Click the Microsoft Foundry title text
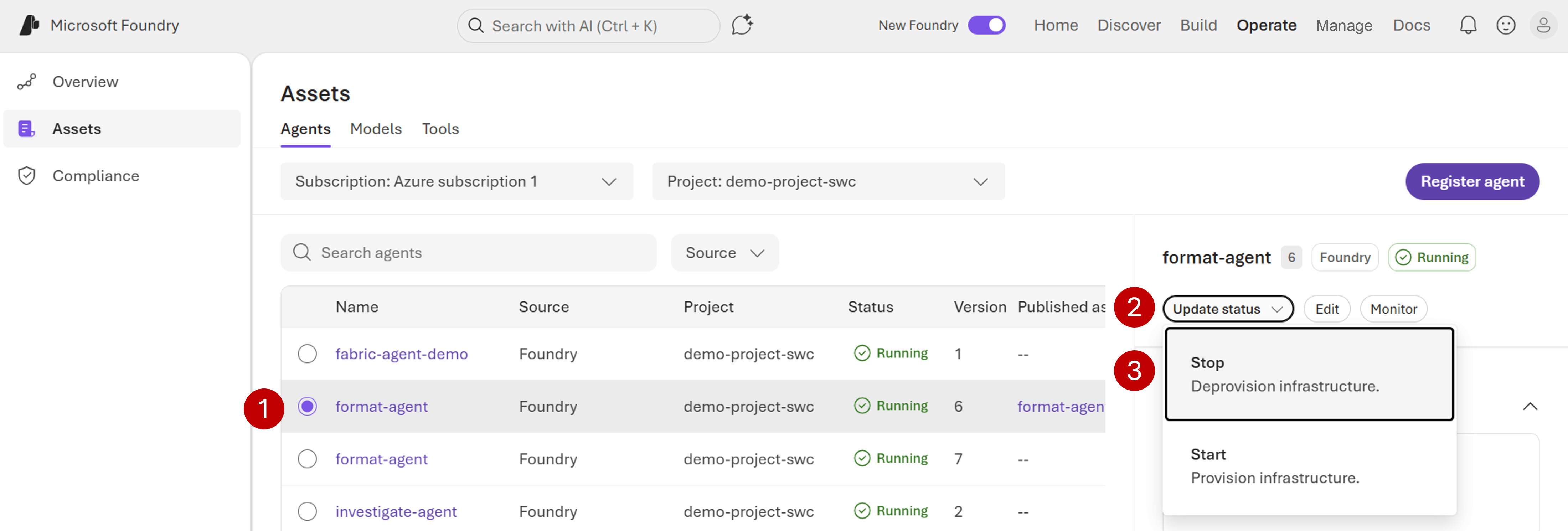 (x=114, y=25)
